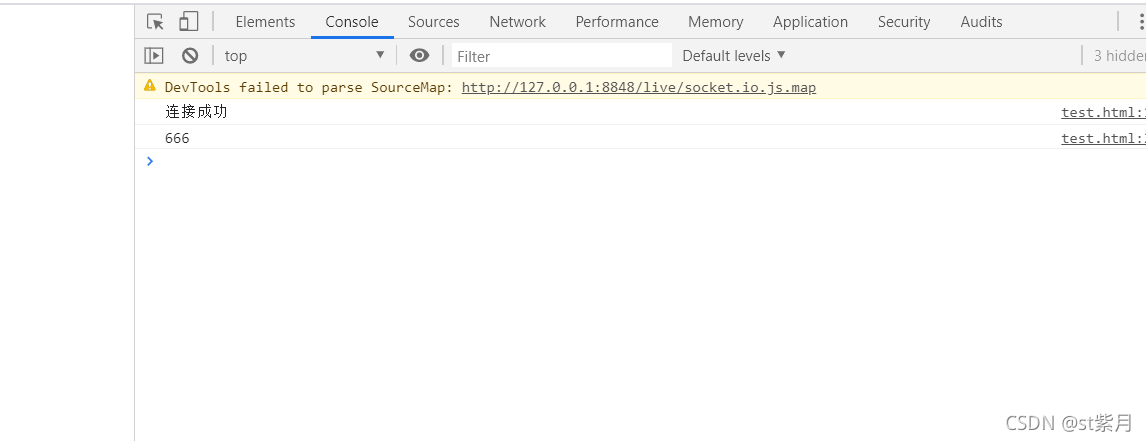
Task: Open the Performance tab
Action: 617,22
